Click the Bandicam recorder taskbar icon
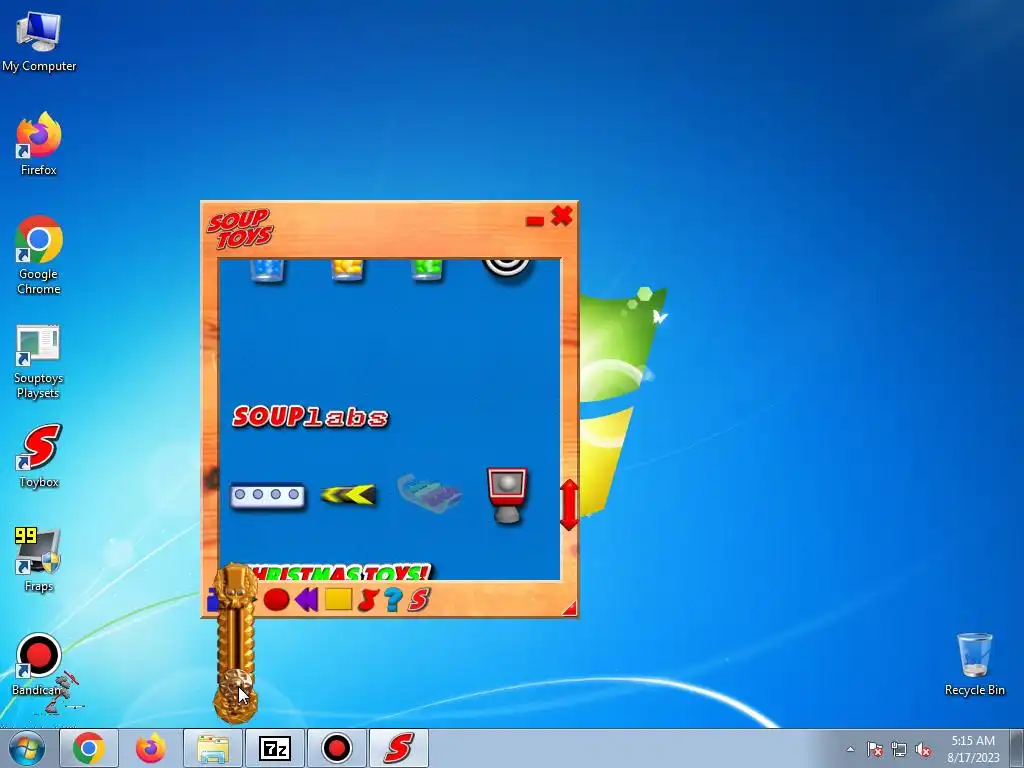The width and height of the screenshot is (1024, 768). 336,748
